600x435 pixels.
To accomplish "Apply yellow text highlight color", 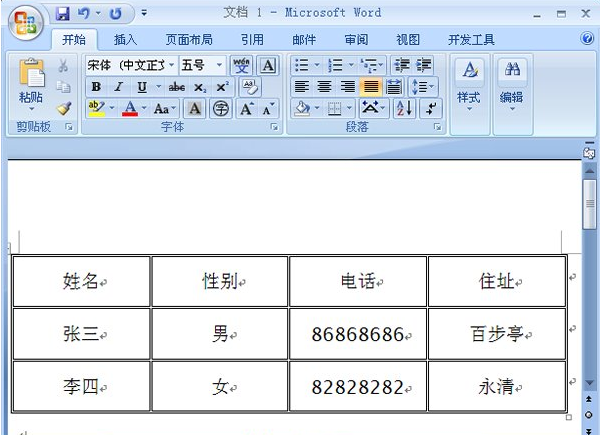I will click(x=96, y=109).
